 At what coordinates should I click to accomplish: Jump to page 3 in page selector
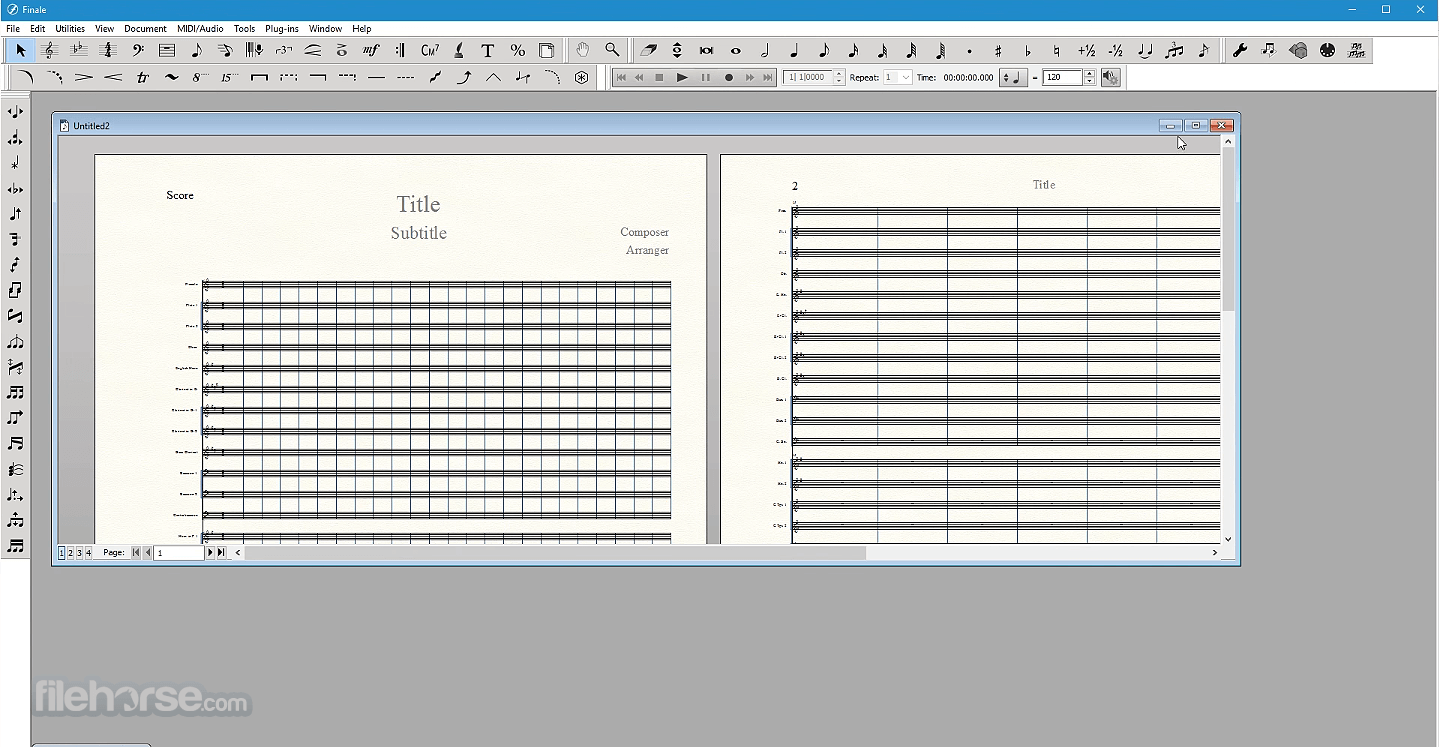click(79, 552)
